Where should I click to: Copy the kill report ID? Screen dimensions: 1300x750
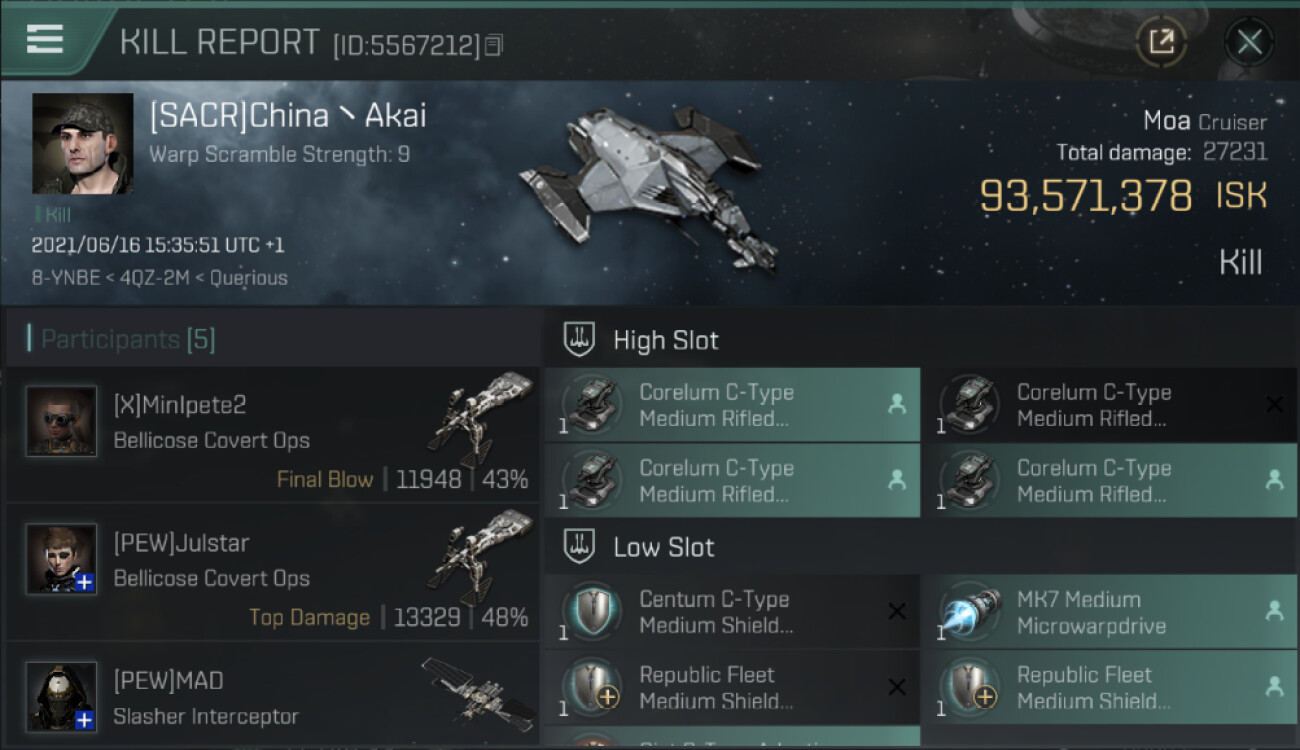(493, 45)
